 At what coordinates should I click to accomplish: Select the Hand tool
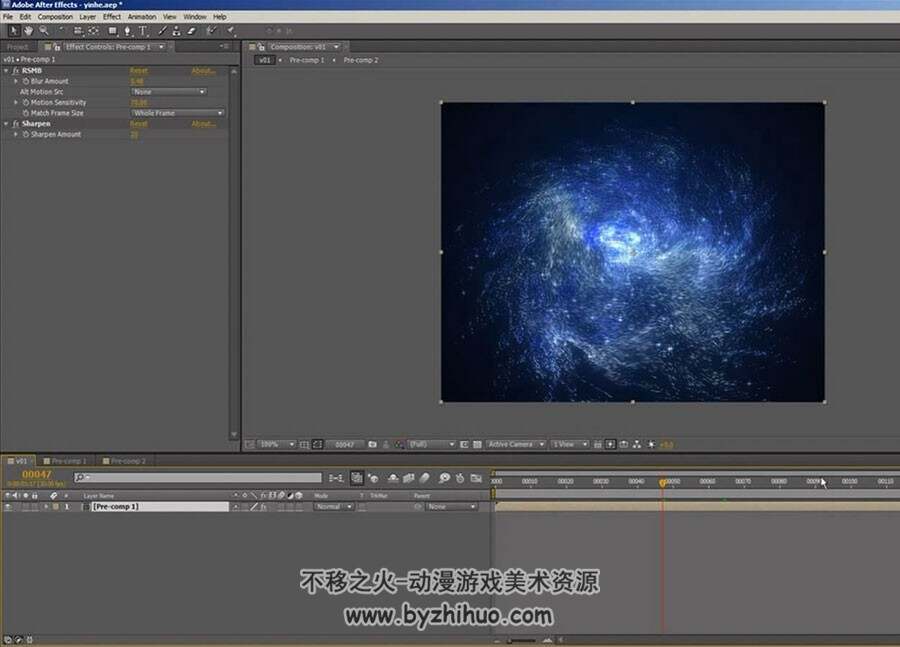coord(29,30)
